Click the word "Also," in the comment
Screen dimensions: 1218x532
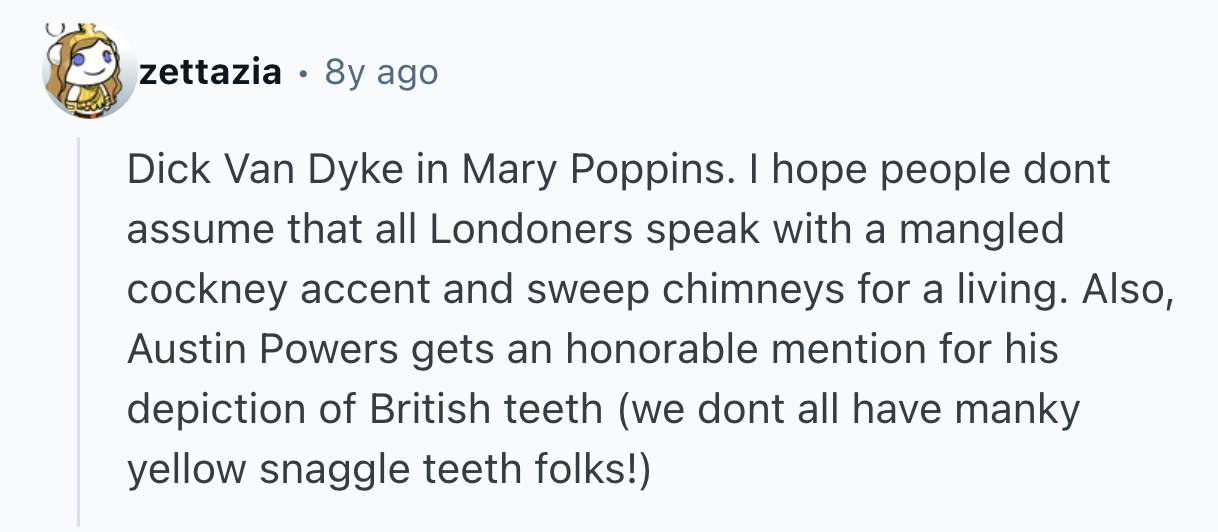[x=1120, y=289]
